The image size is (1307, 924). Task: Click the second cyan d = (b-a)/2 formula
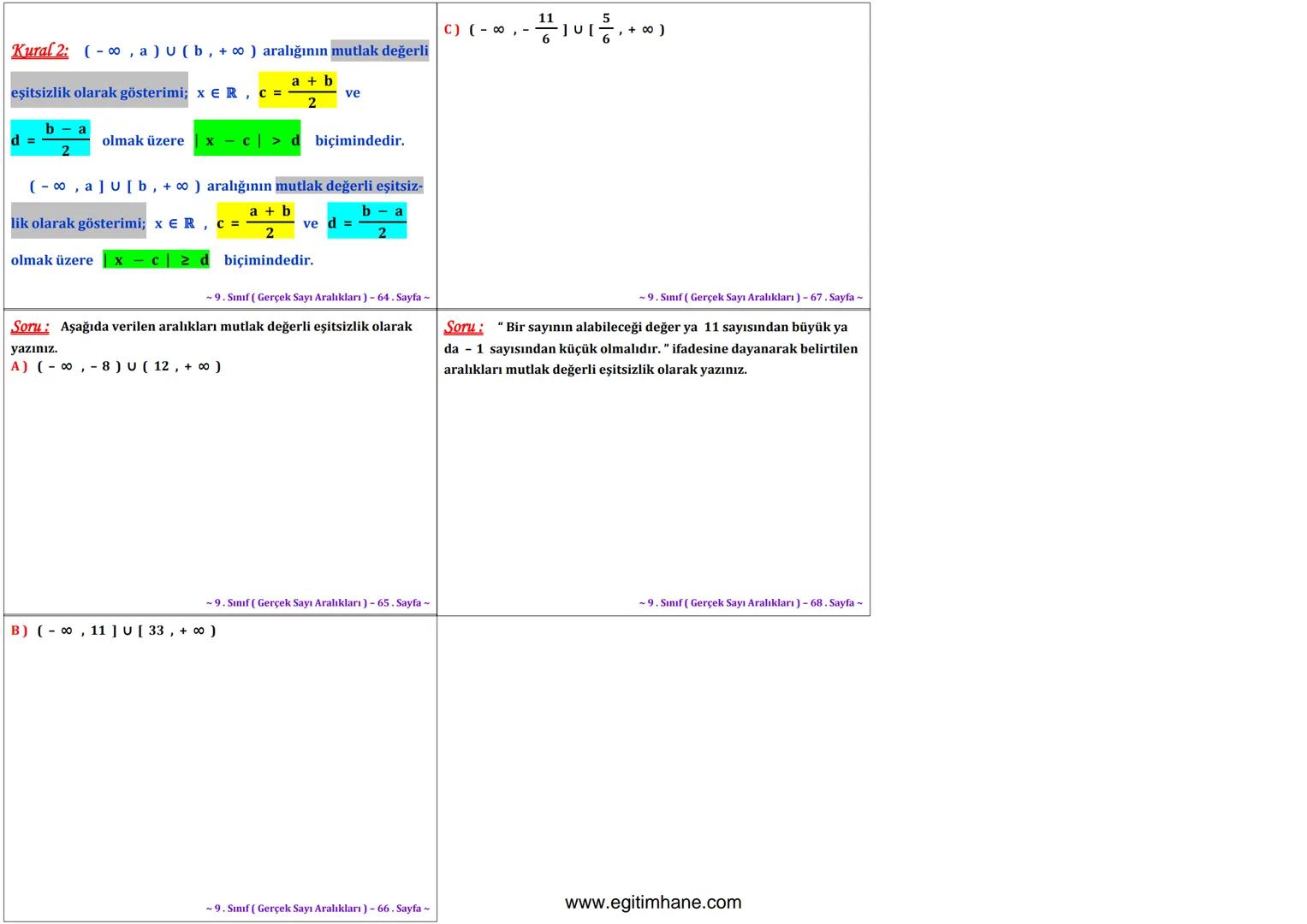[x=366, y=219]
